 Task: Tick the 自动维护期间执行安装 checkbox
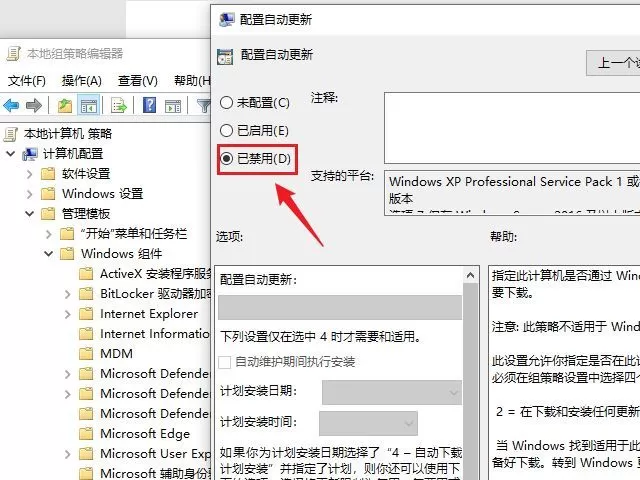point(225,362)
